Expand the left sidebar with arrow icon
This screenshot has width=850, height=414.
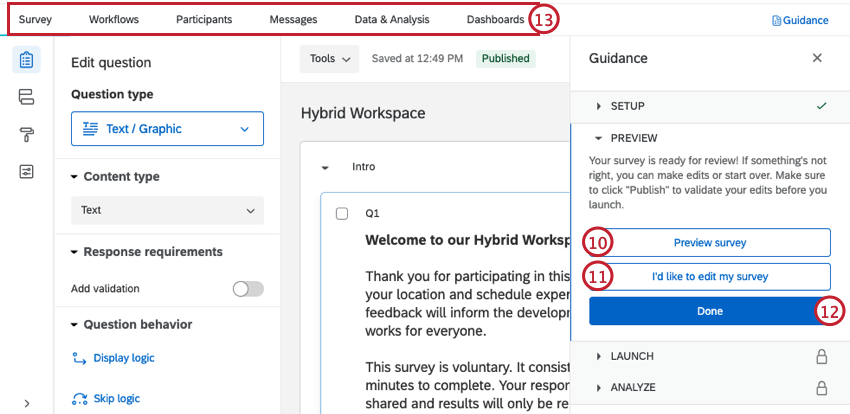tap(26, 403)
